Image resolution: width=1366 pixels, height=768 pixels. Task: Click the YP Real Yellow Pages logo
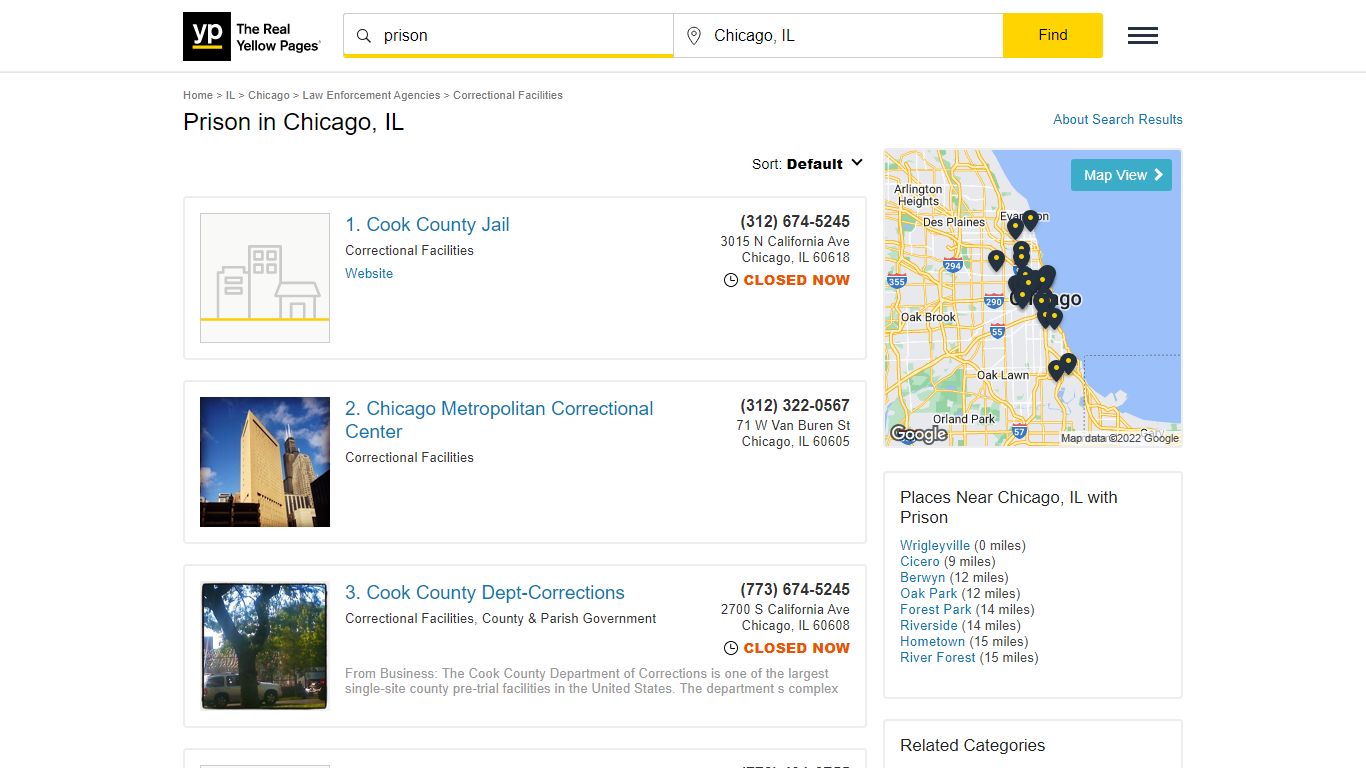point(252,36)
